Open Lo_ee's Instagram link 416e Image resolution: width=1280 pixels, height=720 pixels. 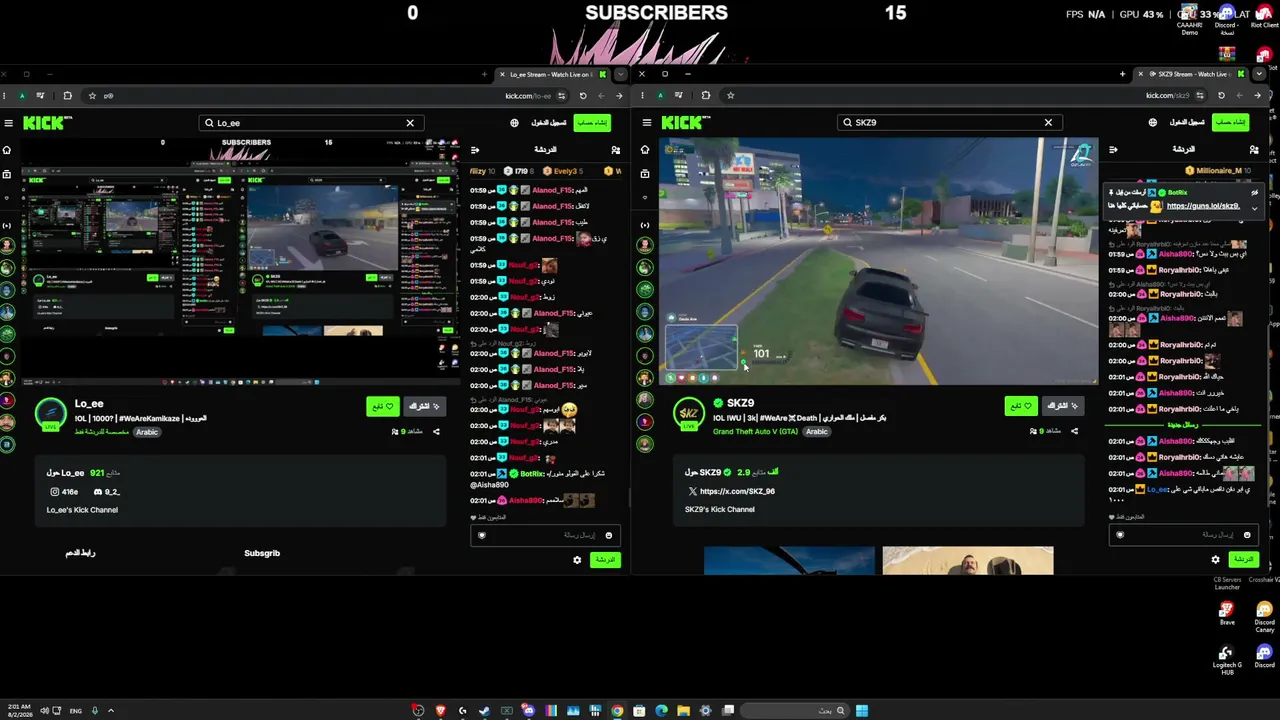point(64,492)
